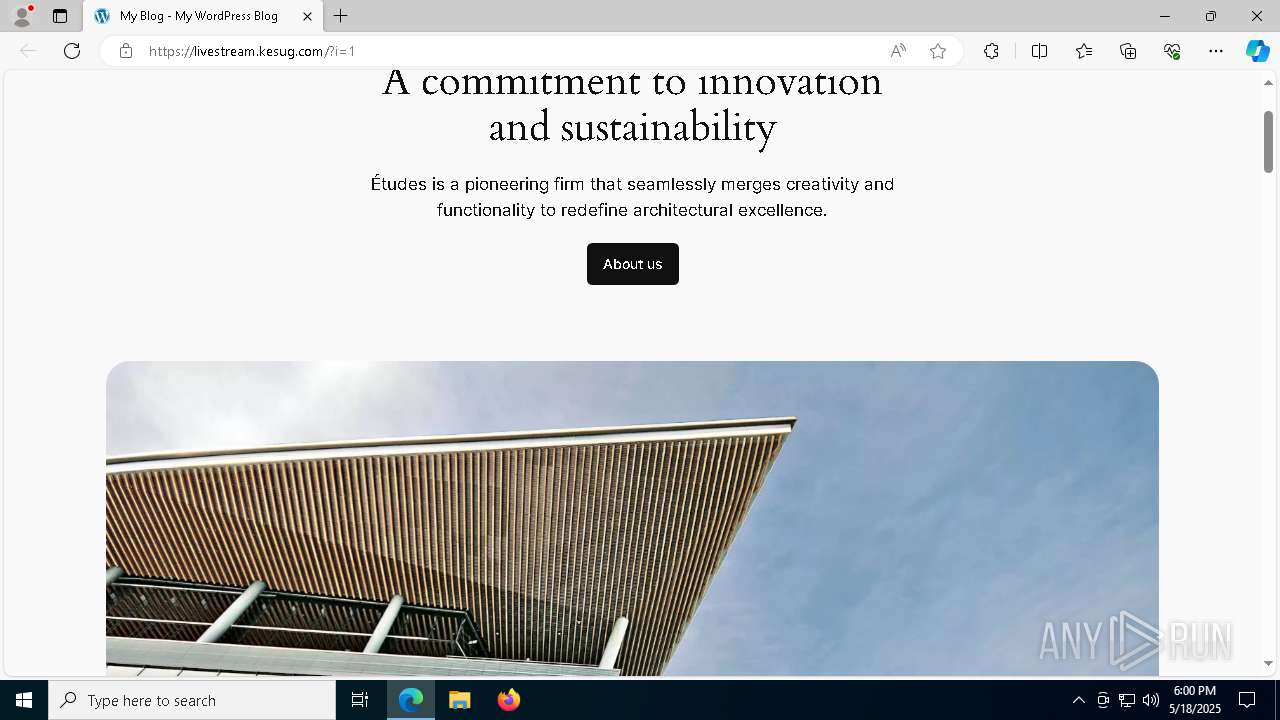
Task: Launch Firefox from the taskbar
Action: tap(509, 700)
